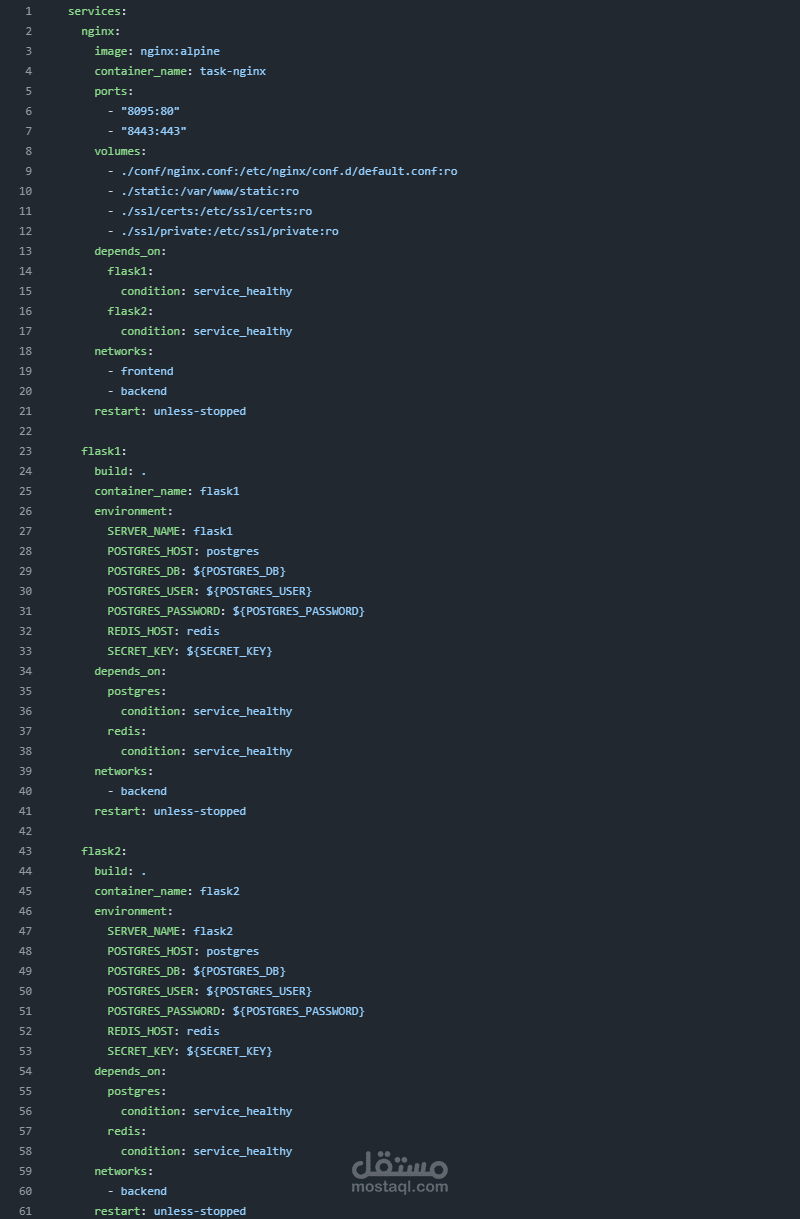
Task: Click line number 13 in the gutter
Action: pos(25,251)
